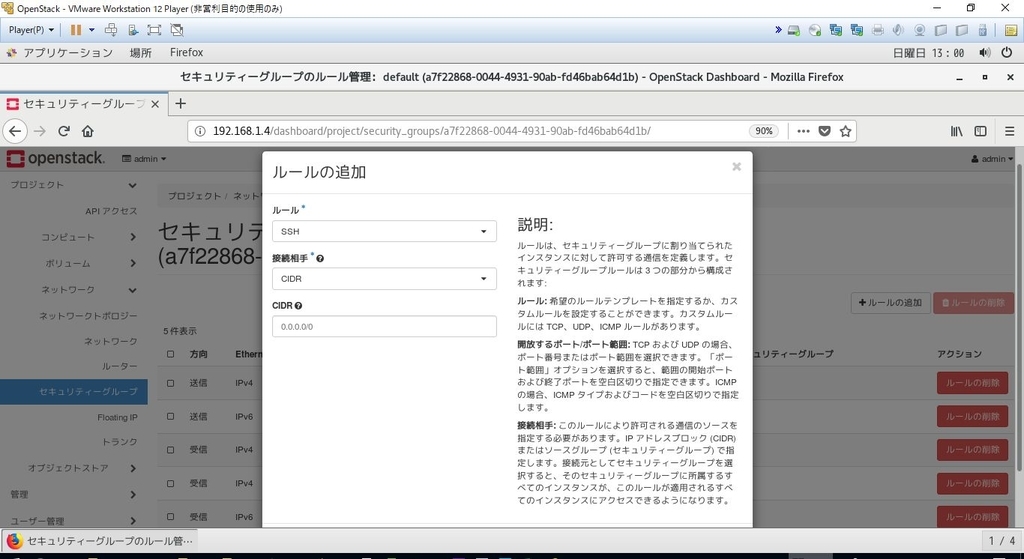Screen dimensions: 1024x559
Task: Open the Firefox menu in GNOME top bar
Action: pyautogui.click(x=187, y=53)
